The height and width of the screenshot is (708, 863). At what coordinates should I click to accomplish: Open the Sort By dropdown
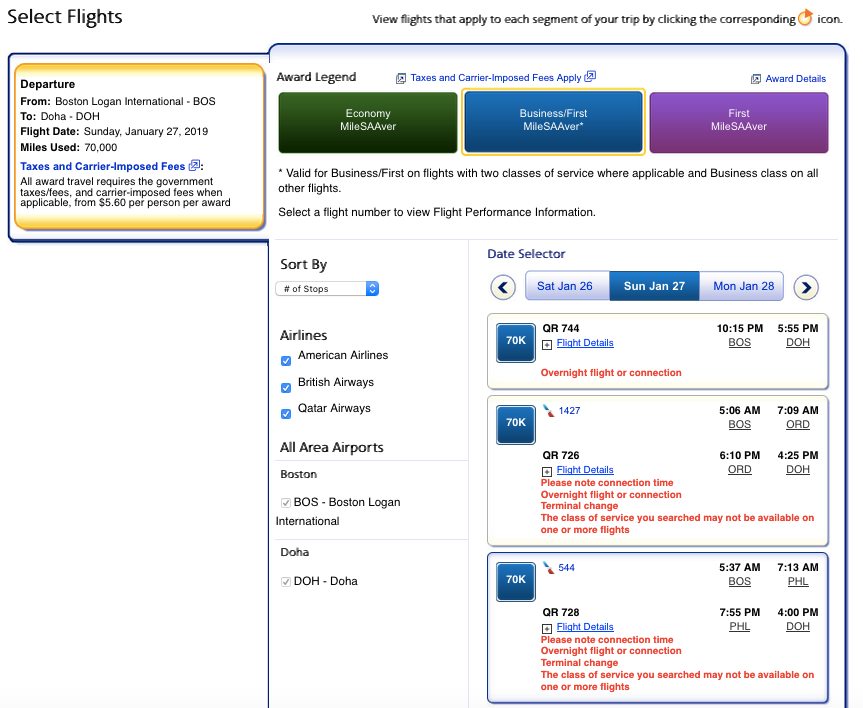pos(327,289)
